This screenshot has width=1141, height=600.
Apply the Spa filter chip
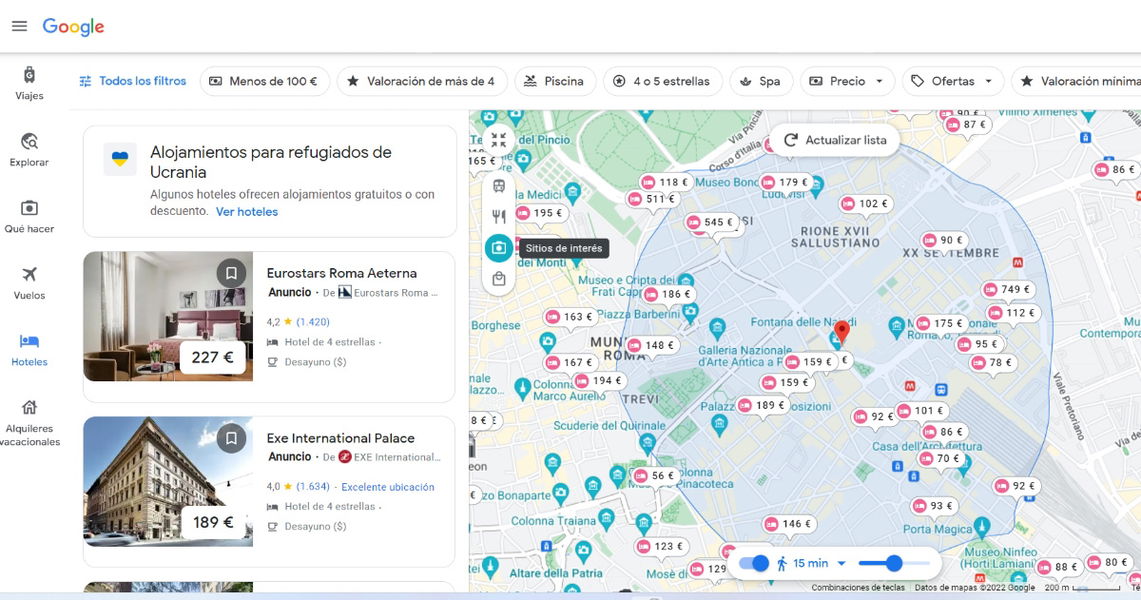pos(761,81)
